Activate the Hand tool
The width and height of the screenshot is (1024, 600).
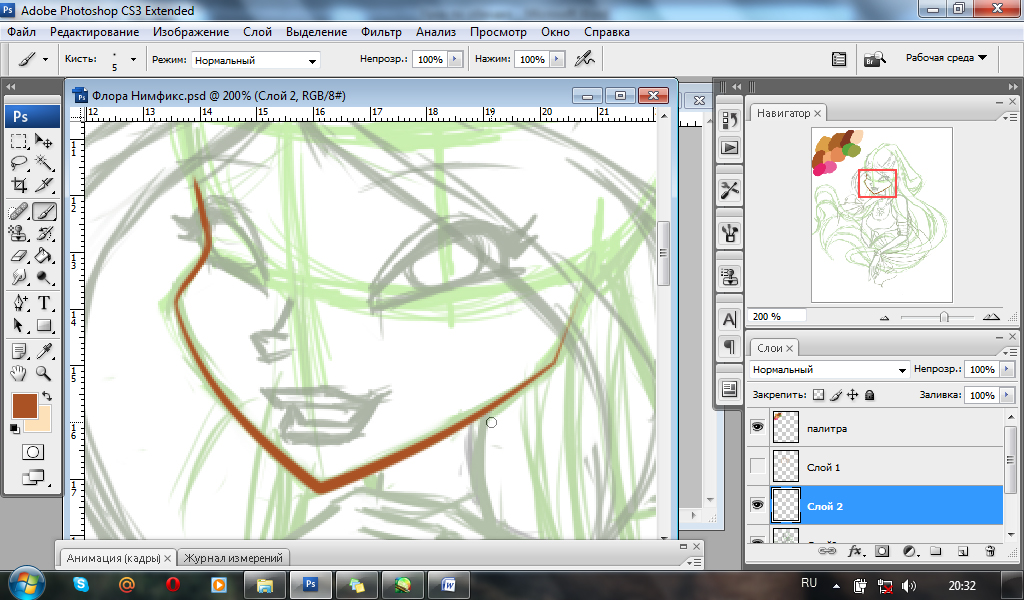click(x=18, y=374)
